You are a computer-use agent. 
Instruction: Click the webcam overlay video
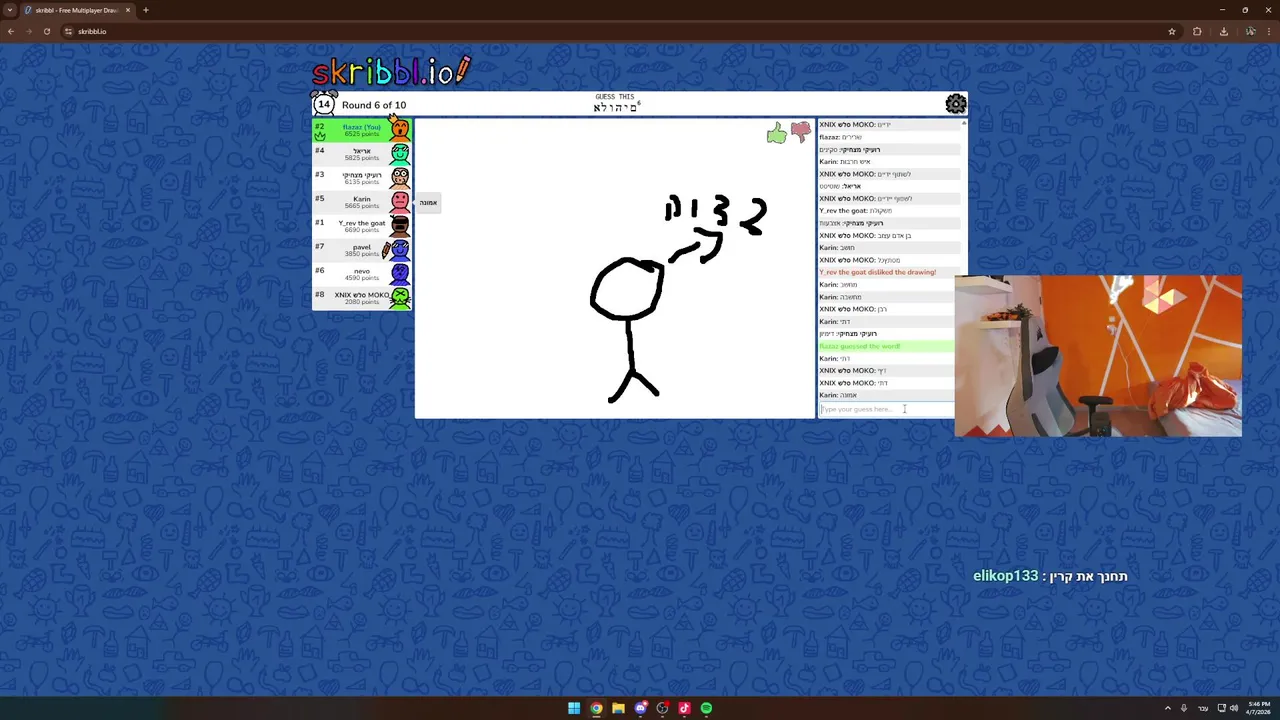(x=1098, y=356)
